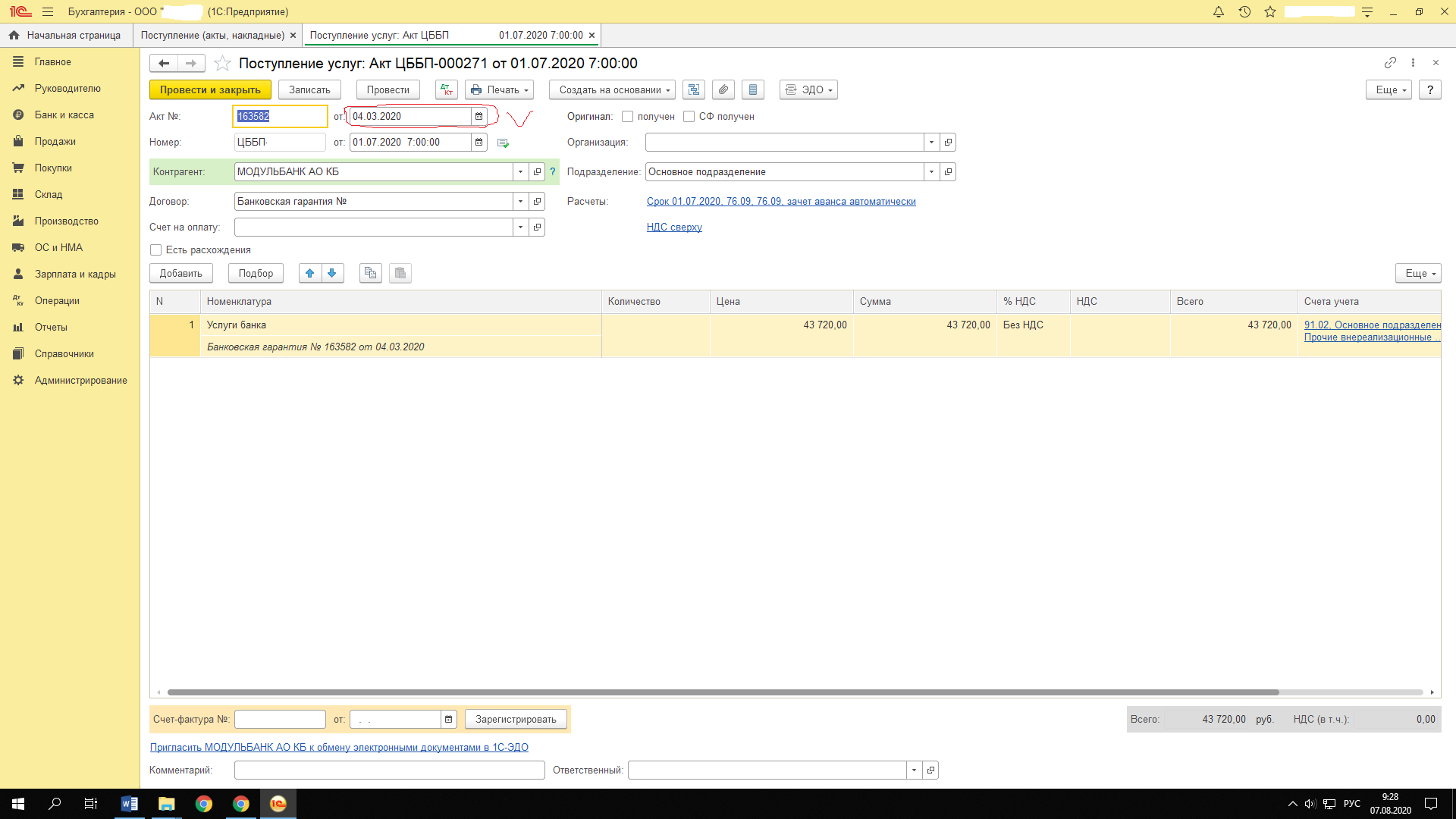
Task: Open Создать на основании dropdown
Action: pyautogui.click(x=612, y=89)
